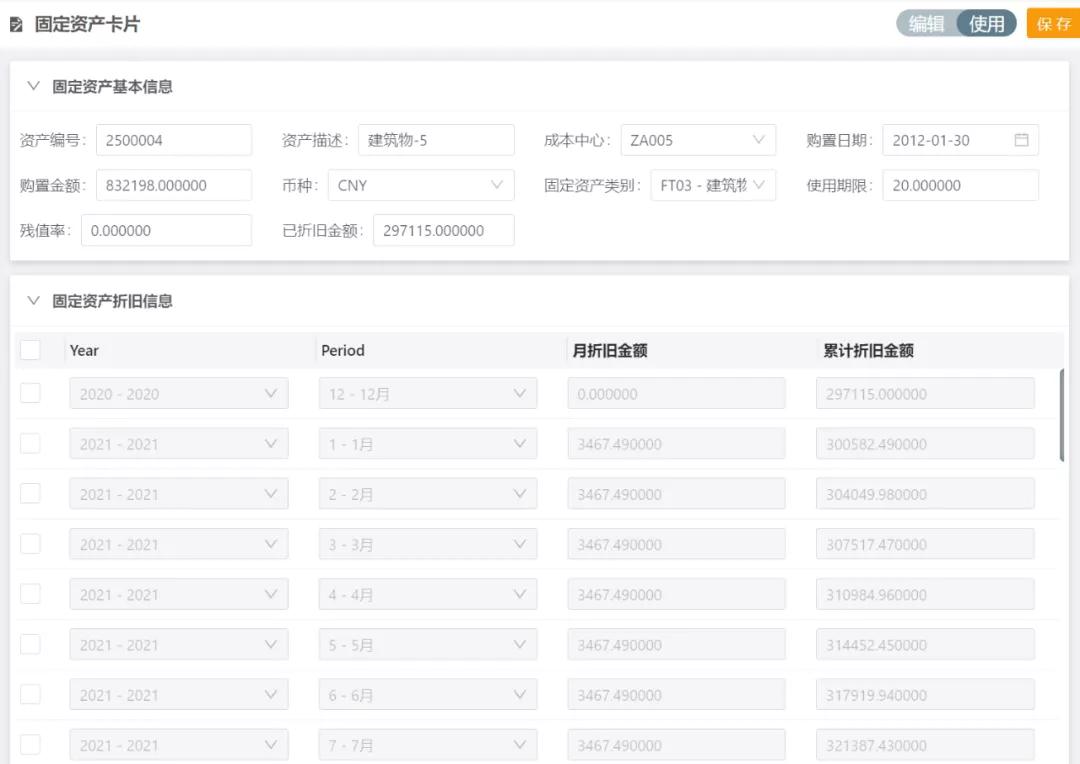
Task: Click the 保存 button
Action: click(x=1053, y=23)
